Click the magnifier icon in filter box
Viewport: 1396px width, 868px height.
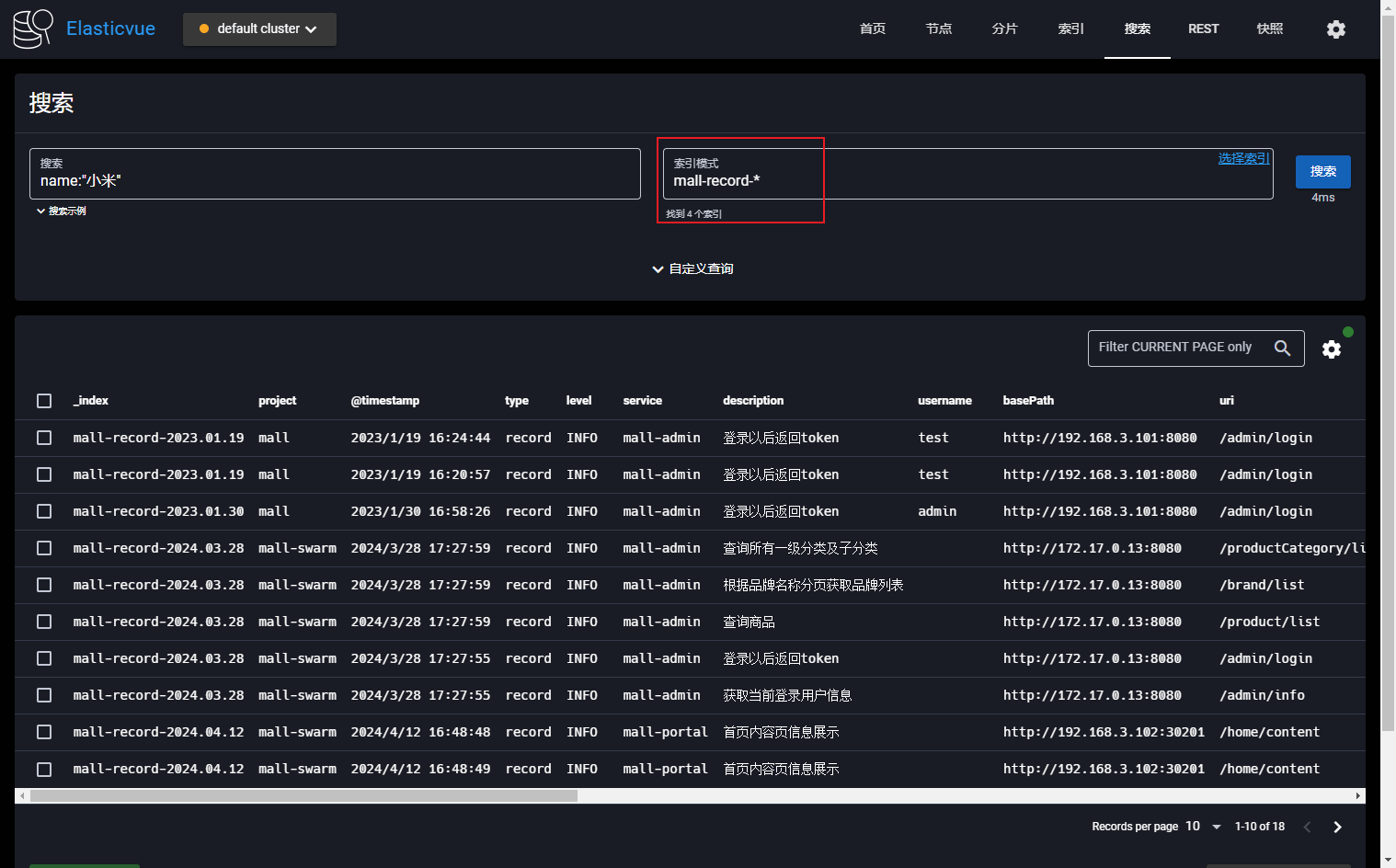(1282, 348)
